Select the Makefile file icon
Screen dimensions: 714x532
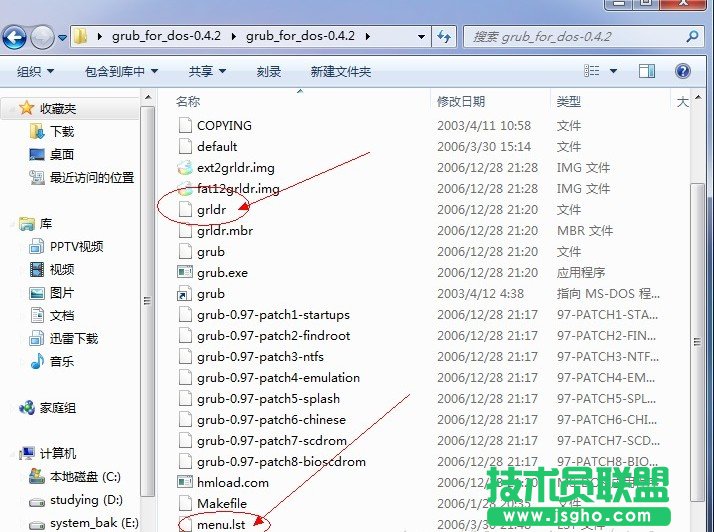(185, 503)
